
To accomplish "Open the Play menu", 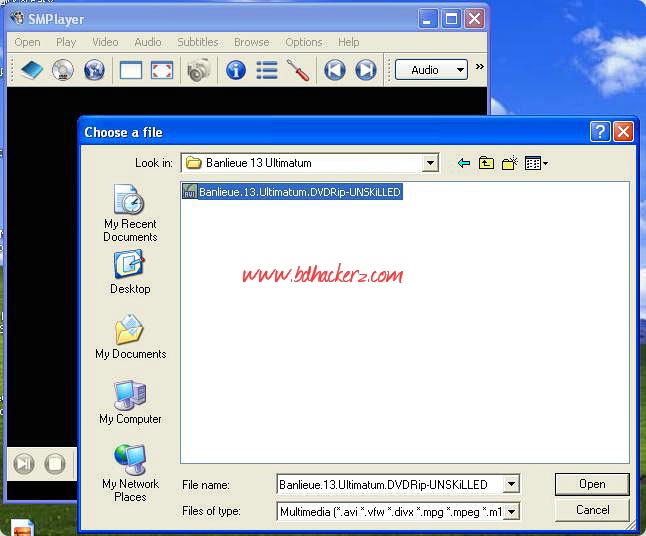I will click(66, 42).
